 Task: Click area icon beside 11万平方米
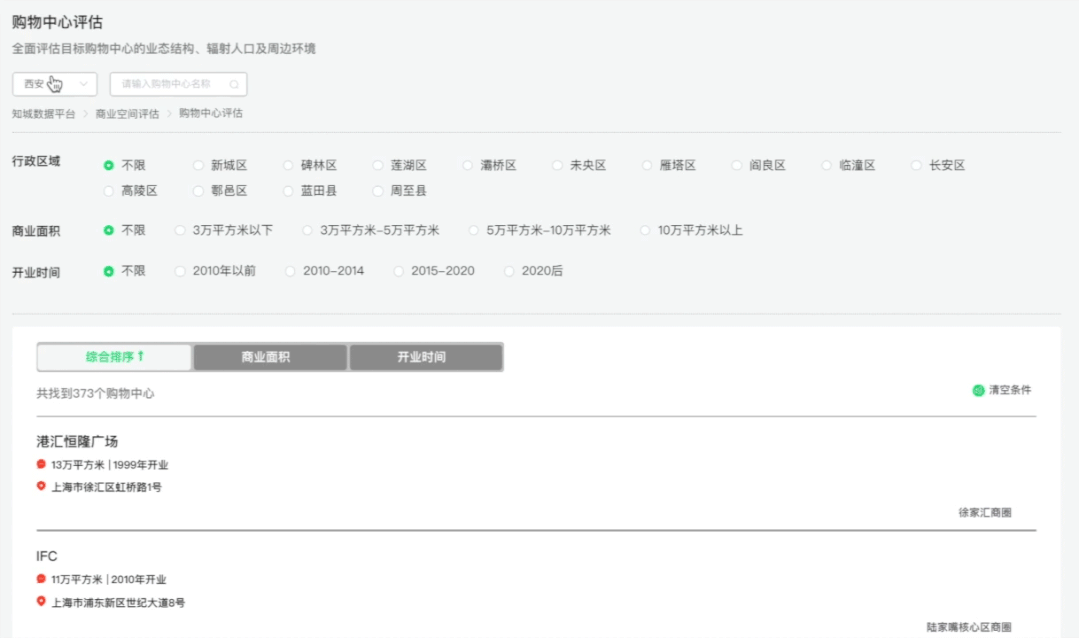[41, 579]
